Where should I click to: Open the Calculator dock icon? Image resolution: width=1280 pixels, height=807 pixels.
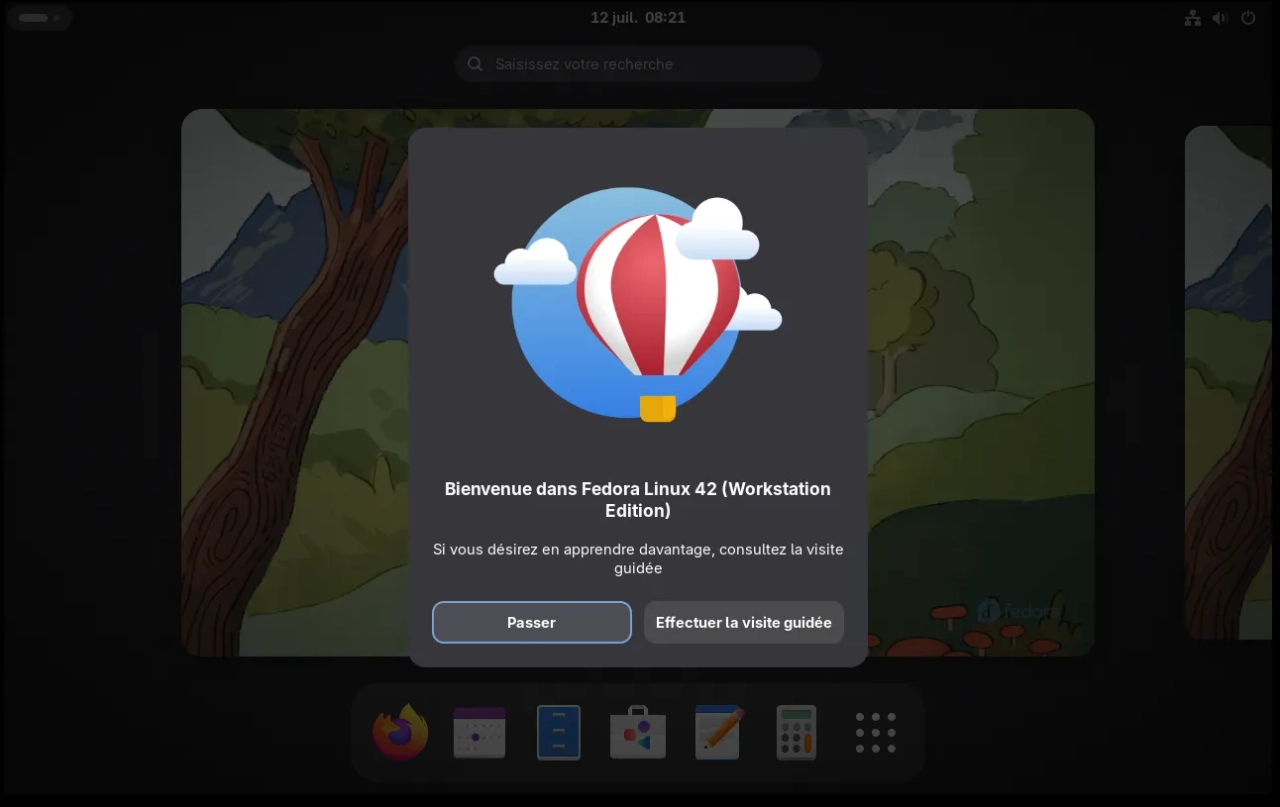(797, 732)
